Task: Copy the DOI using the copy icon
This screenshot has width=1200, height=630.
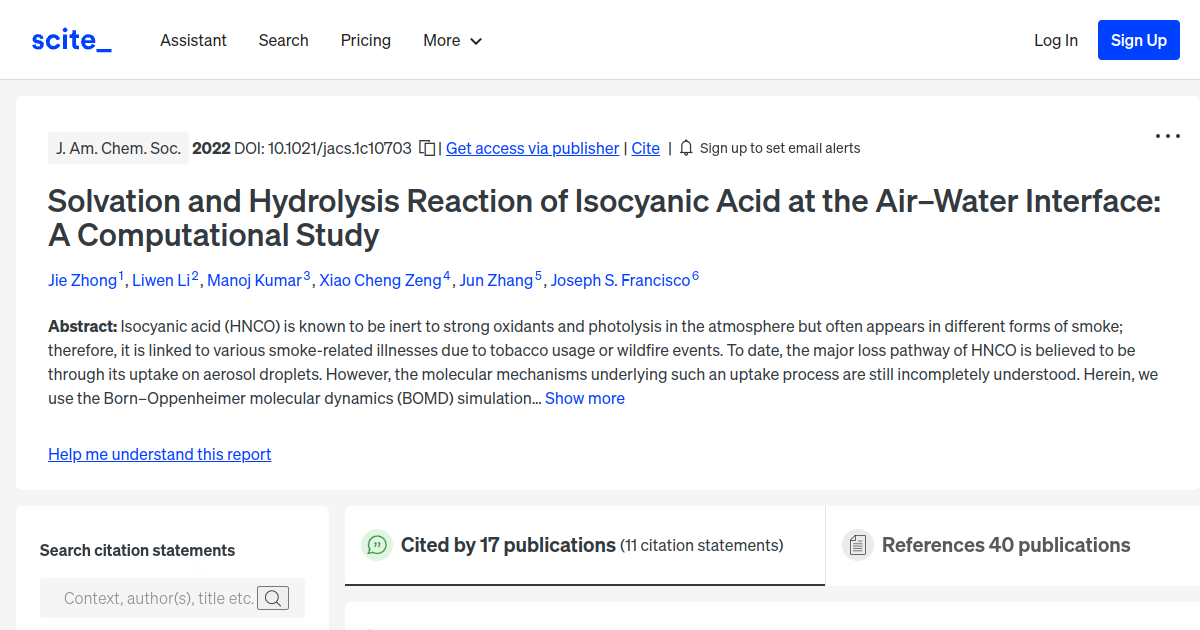Action: [428, 147]
